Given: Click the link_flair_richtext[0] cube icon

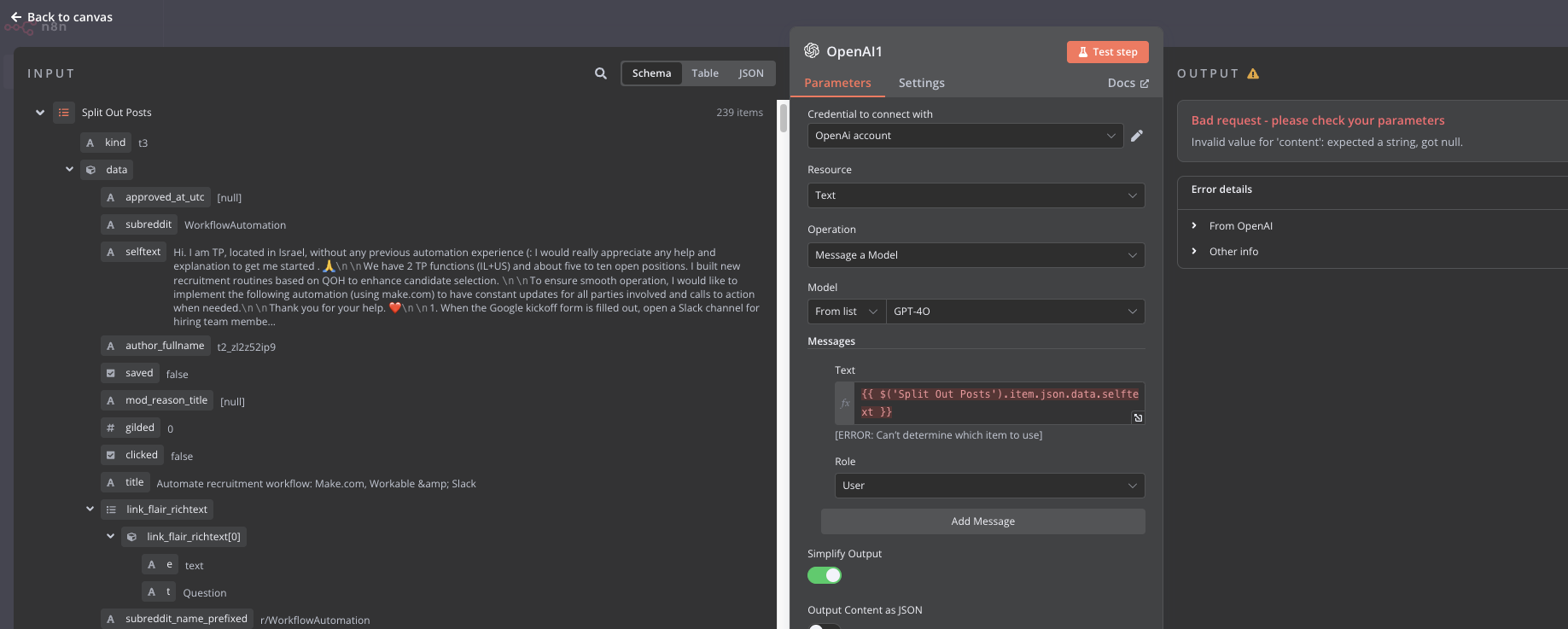Looking at the screenshot, I should tap(131, 537).
